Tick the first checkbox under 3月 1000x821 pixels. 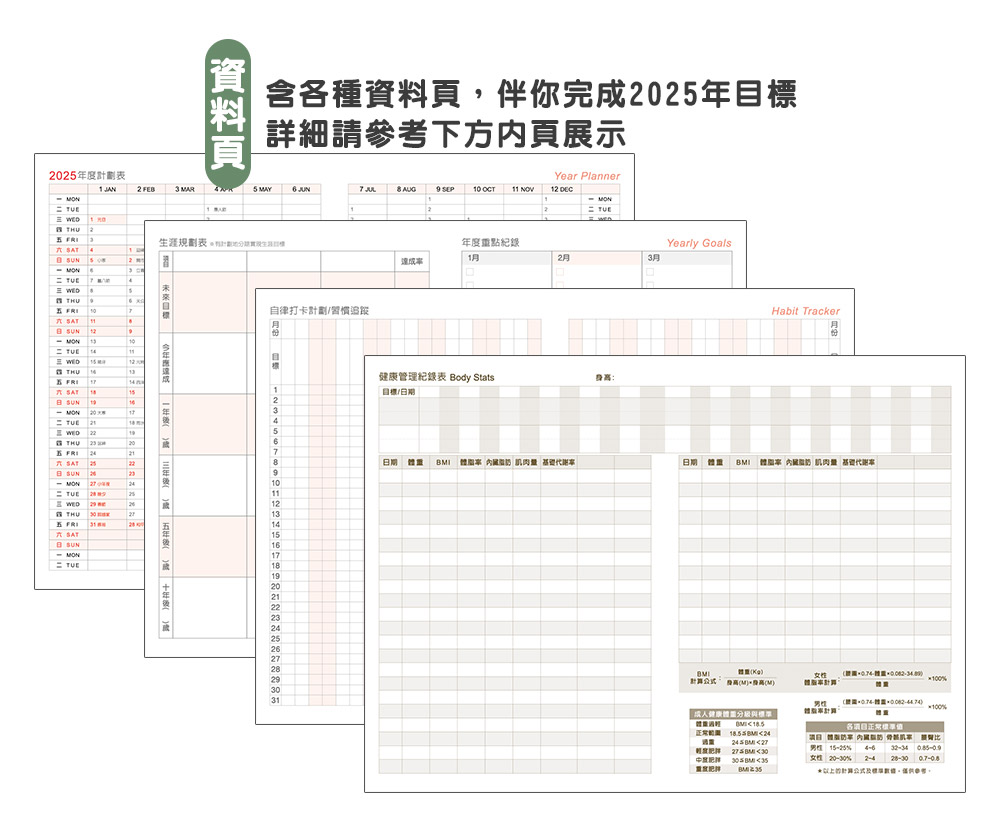(650, 272)
